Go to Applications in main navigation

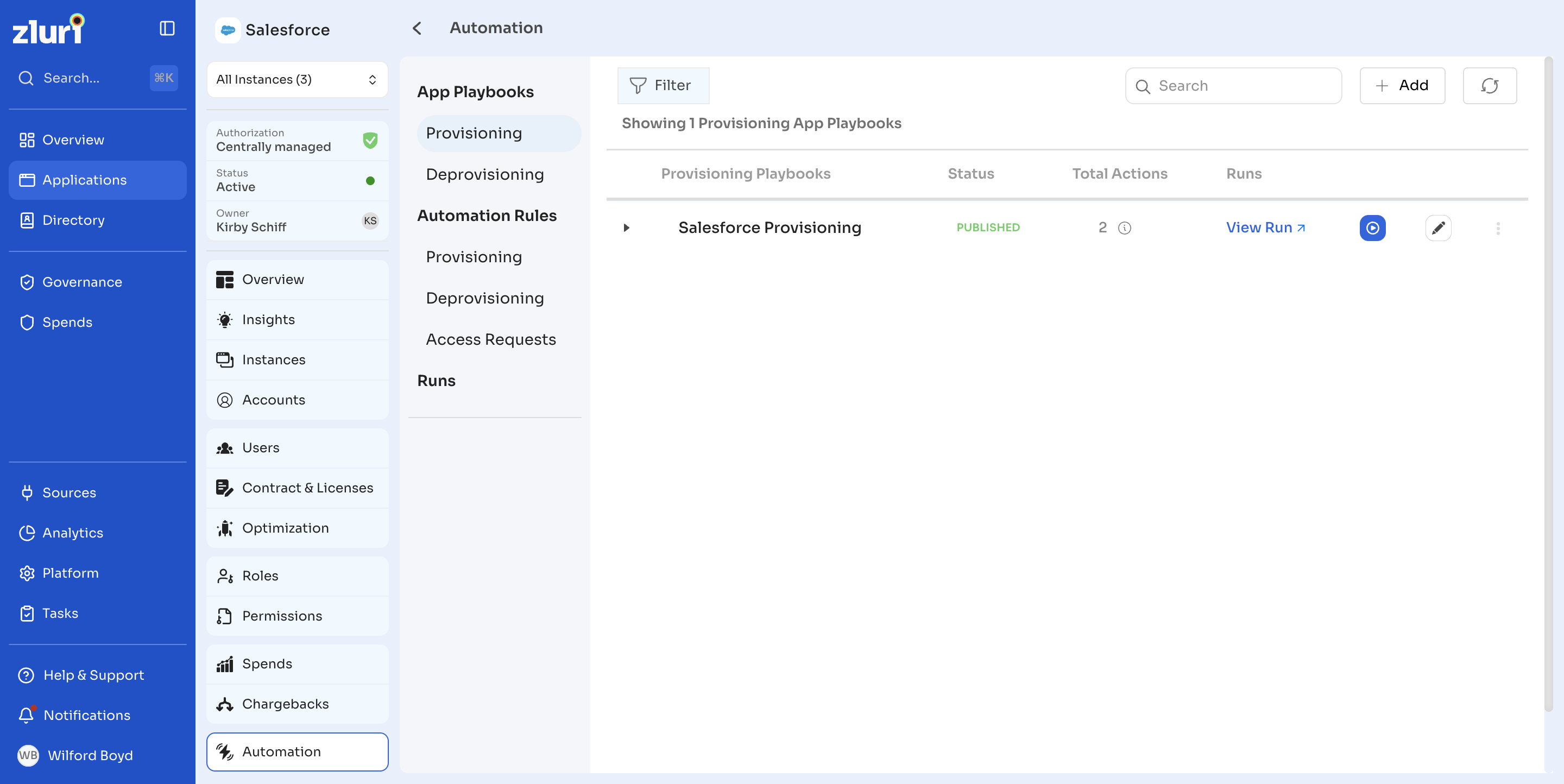click(x=97, y=180)
